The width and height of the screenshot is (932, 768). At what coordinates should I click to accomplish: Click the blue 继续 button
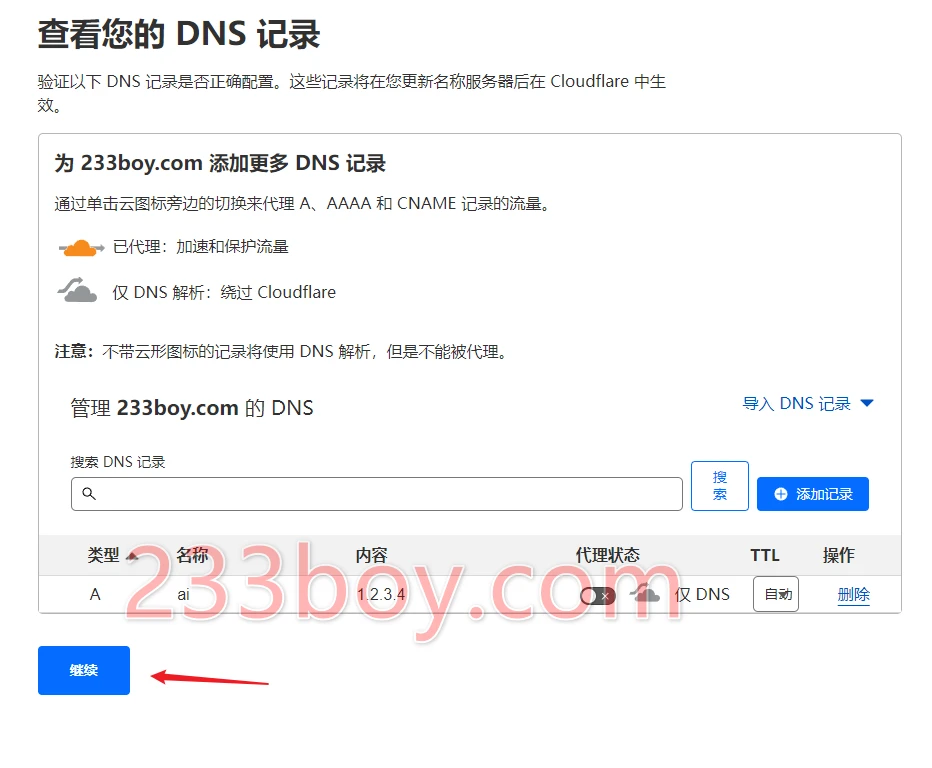click(x=84, y=671)
